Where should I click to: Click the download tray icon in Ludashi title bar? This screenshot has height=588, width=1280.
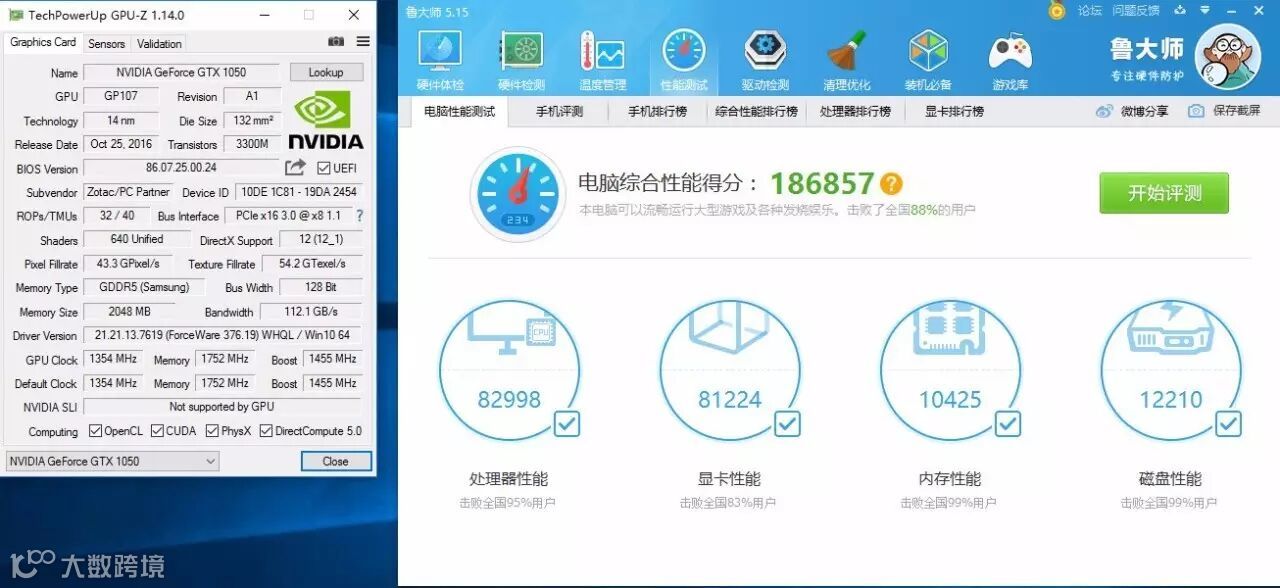(x=1179, y=11)
